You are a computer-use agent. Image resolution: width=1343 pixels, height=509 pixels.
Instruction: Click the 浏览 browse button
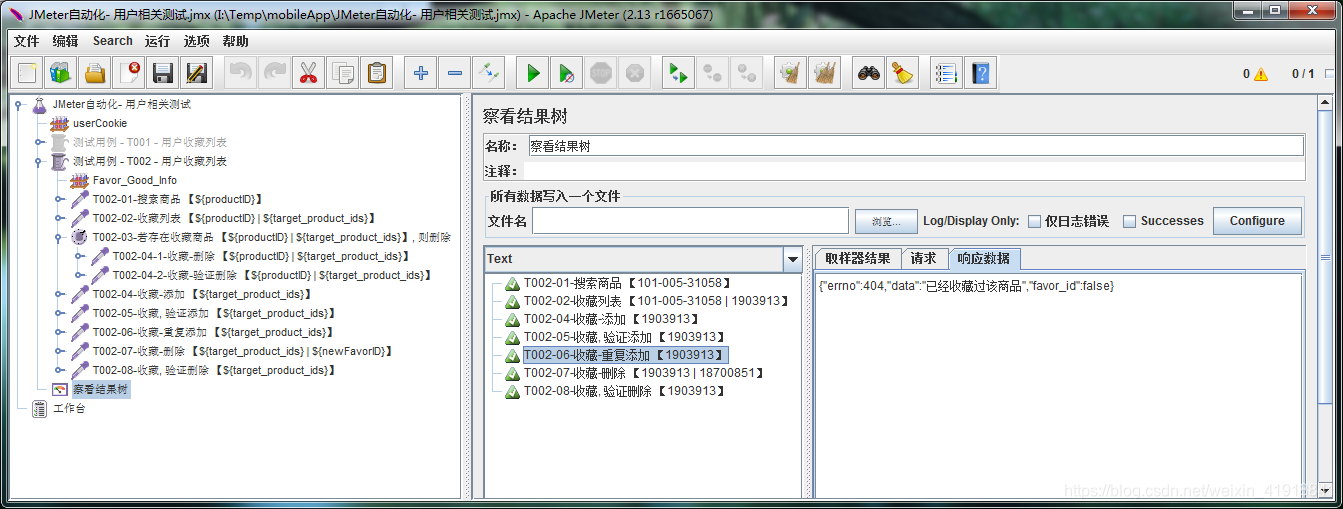[x=886, y=221]
